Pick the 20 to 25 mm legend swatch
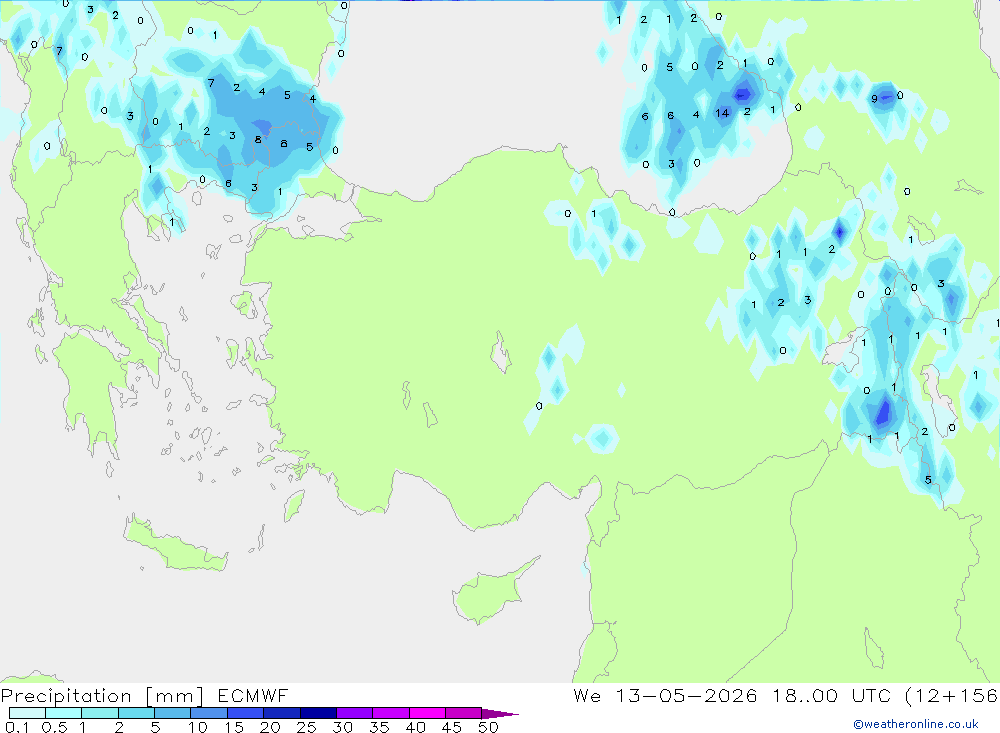This screenshot has width=1000, height=733. (x=282, y=713)
